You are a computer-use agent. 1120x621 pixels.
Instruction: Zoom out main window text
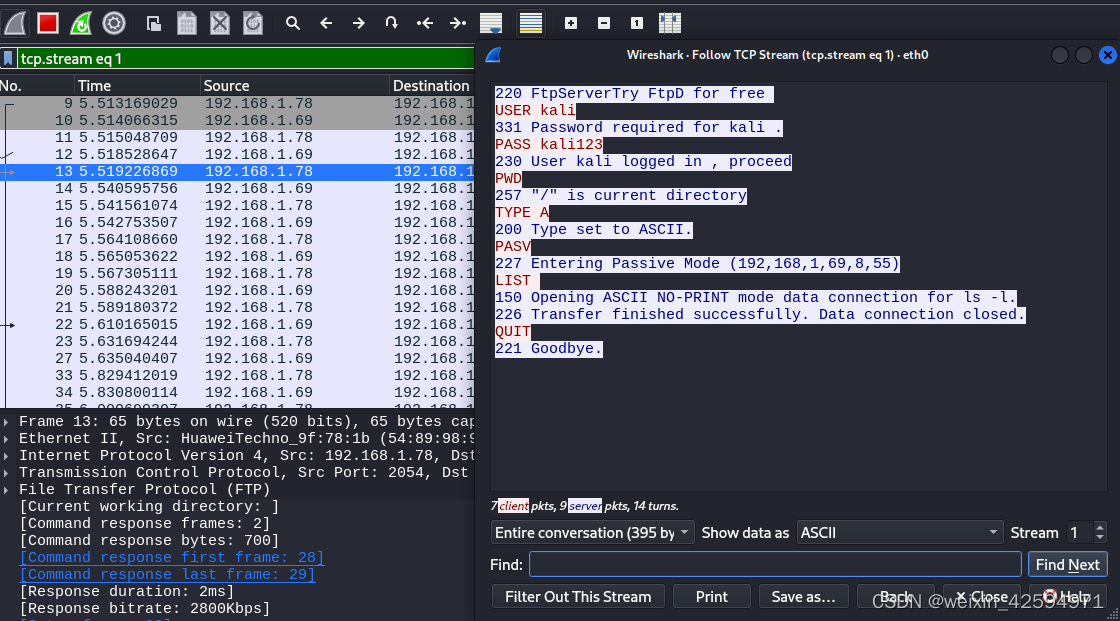pos(604,24)
